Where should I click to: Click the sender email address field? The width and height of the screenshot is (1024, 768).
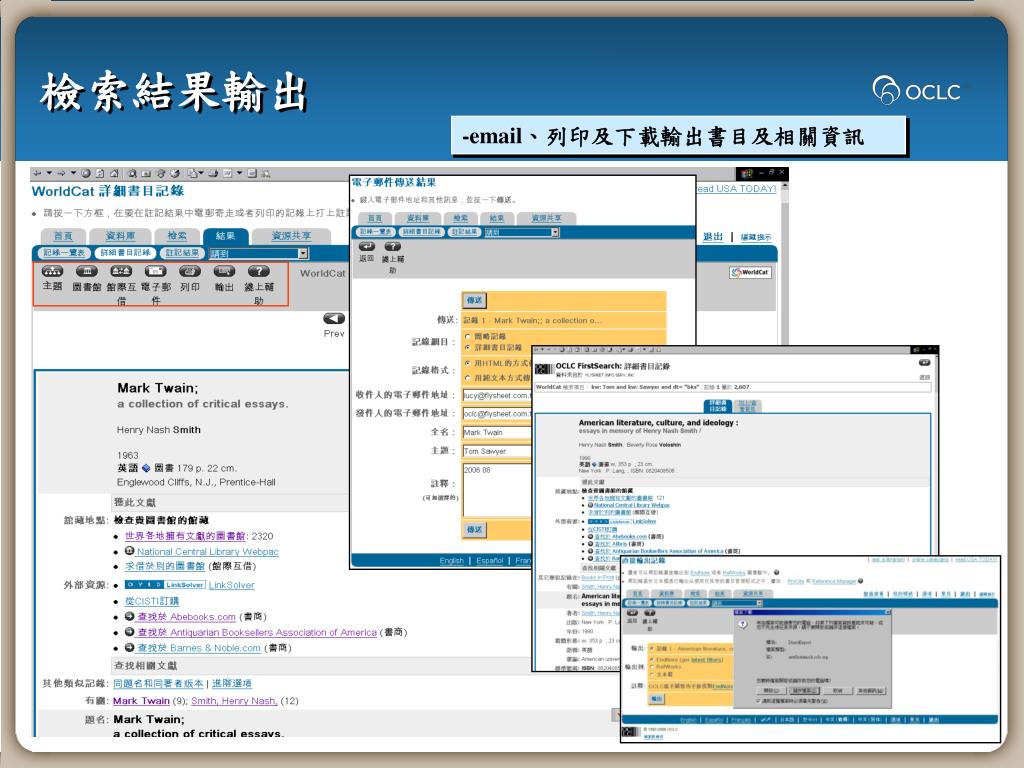pos(497,413)
